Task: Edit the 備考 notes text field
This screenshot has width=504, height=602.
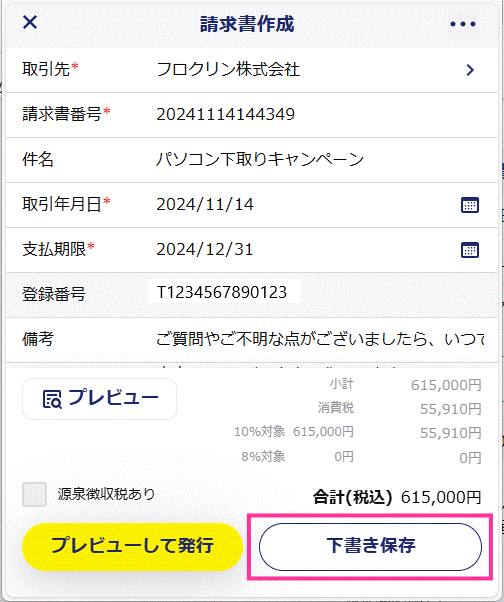Action: point(320,339)
